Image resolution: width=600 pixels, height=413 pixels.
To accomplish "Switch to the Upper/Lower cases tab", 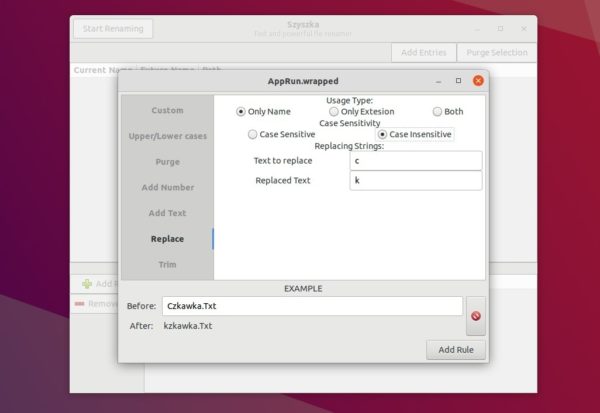I will [x=167, y=136].
